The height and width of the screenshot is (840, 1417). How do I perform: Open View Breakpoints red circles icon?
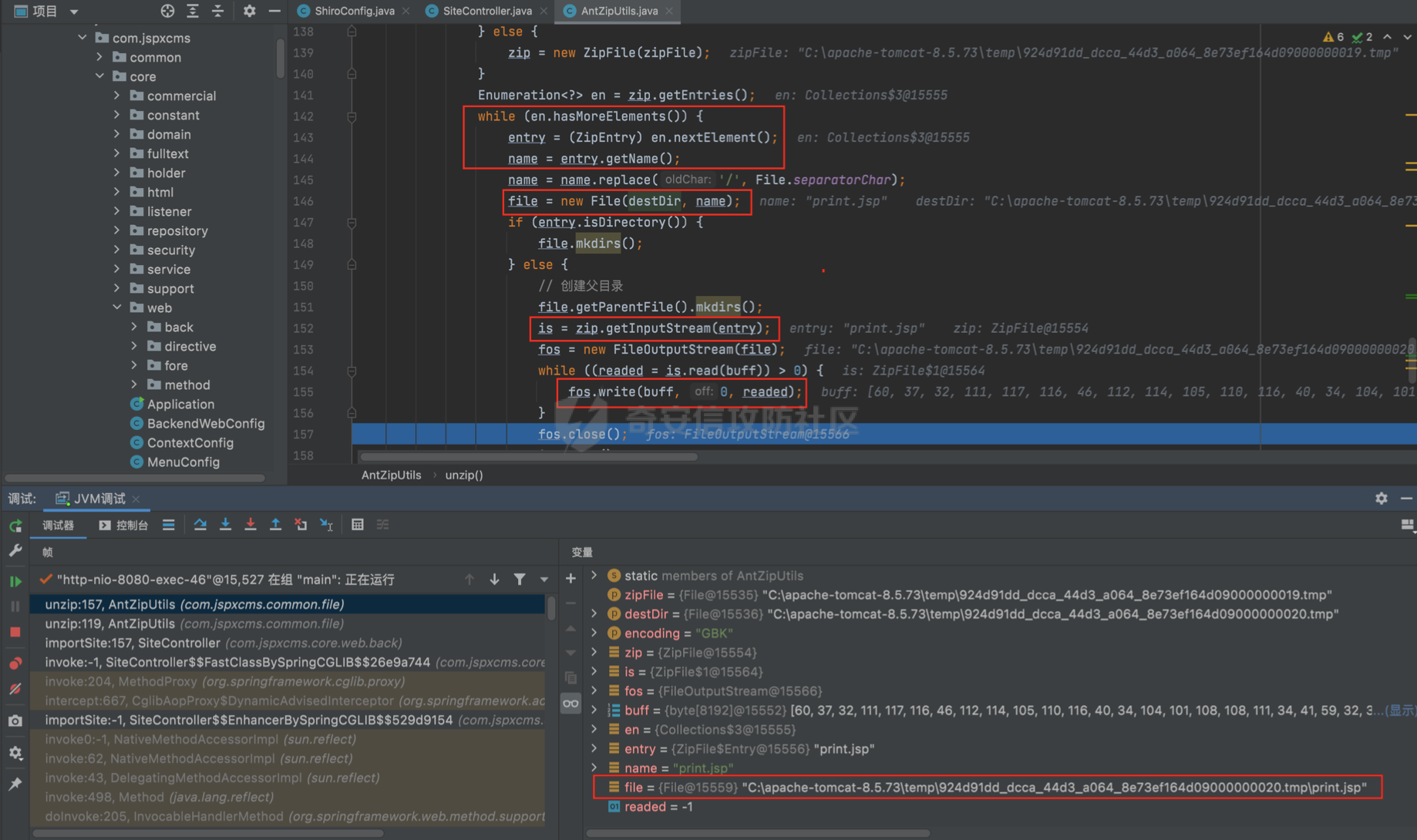(15, 663)
